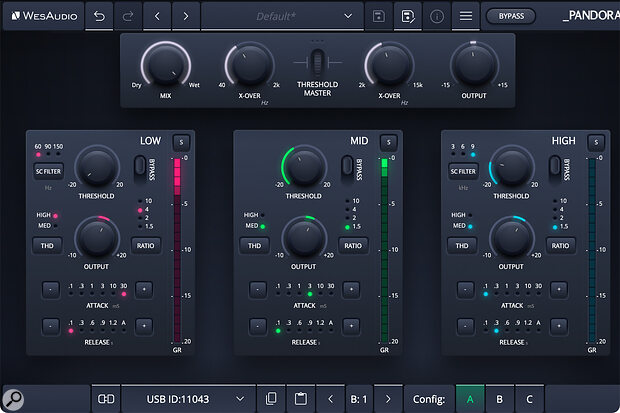This screenshot has width=620, height=413.
Task: Toggle the global BYPASS button
Action: coord(511,16)
